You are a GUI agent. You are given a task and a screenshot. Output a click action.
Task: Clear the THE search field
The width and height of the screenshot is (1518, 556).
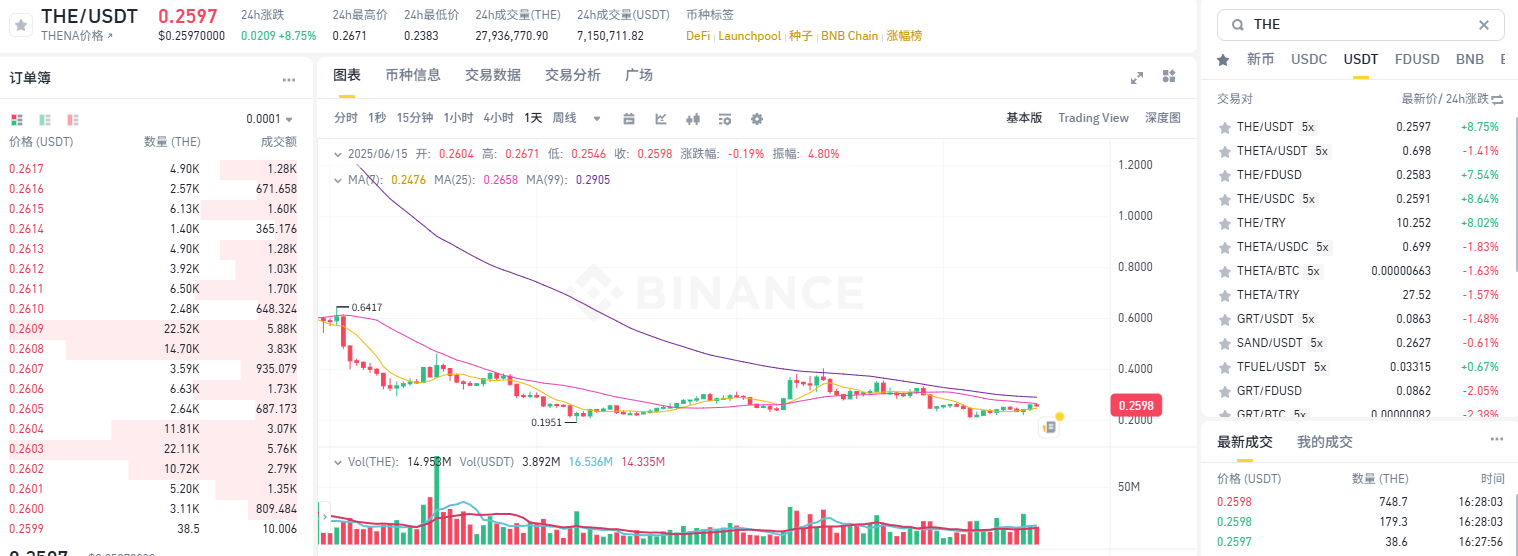tap(1484, 25)
